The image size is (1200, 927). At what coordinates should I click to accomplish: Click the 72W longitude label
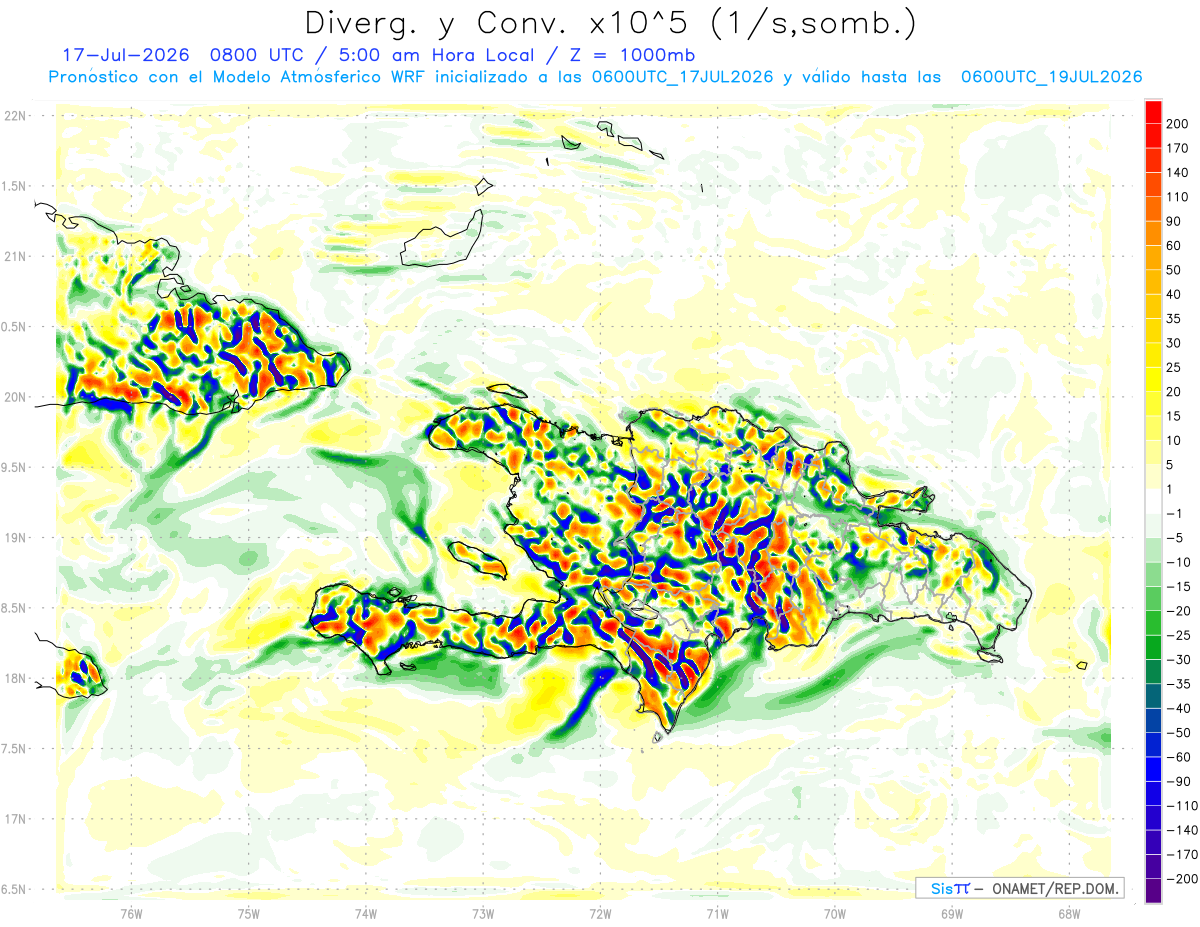tap(600, 913)
